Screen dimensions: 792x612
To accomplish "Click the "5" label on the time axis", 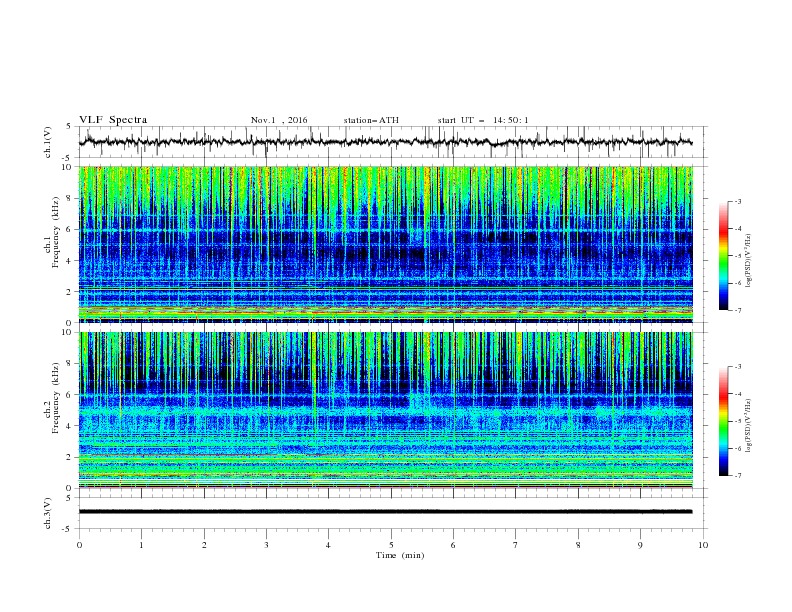I will coord(391,545).
